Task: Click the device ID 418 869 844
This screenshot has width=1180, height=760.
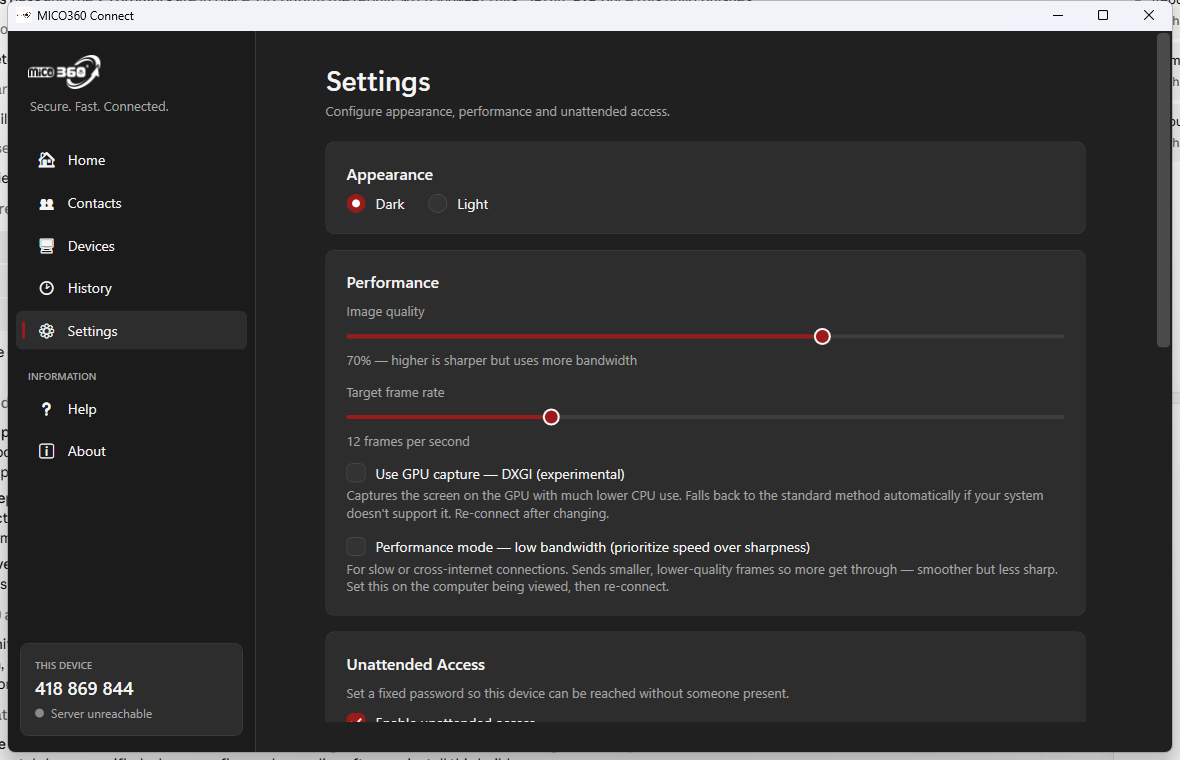Action: pos(84,689)
